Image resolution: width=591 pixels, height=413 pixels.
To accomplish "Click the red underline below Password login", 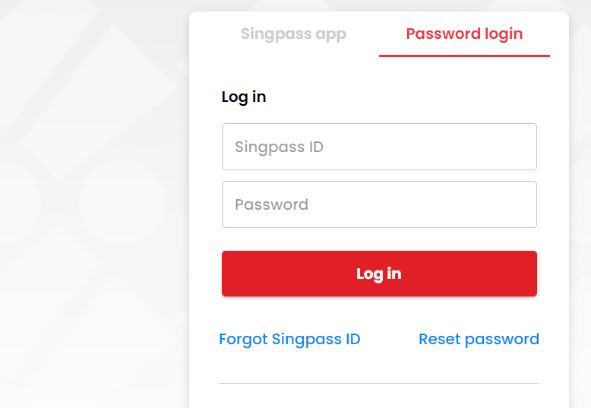I will pyautogui.click(x=464, y=56).
